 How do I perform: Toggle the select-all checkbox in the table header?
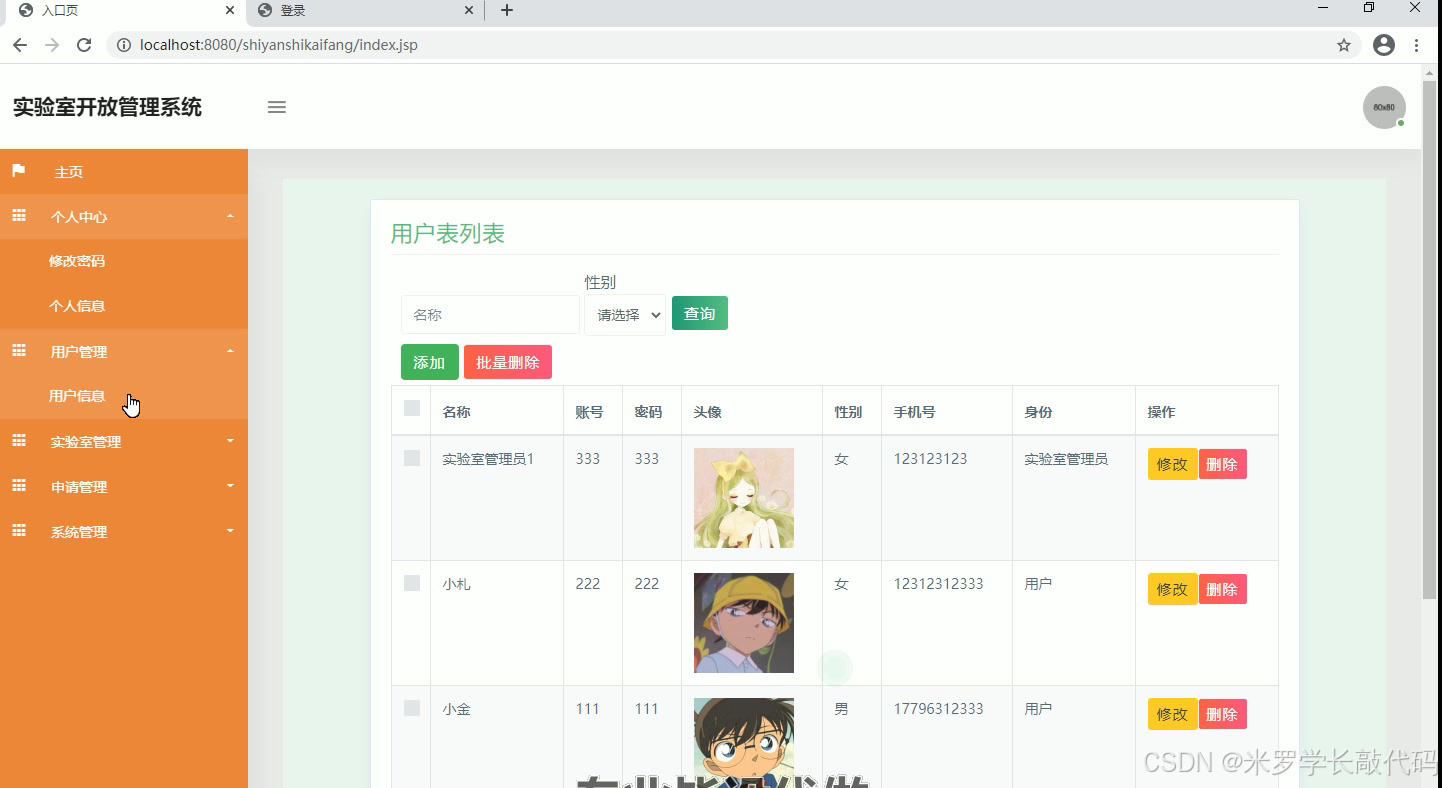[x=411, y=402]
